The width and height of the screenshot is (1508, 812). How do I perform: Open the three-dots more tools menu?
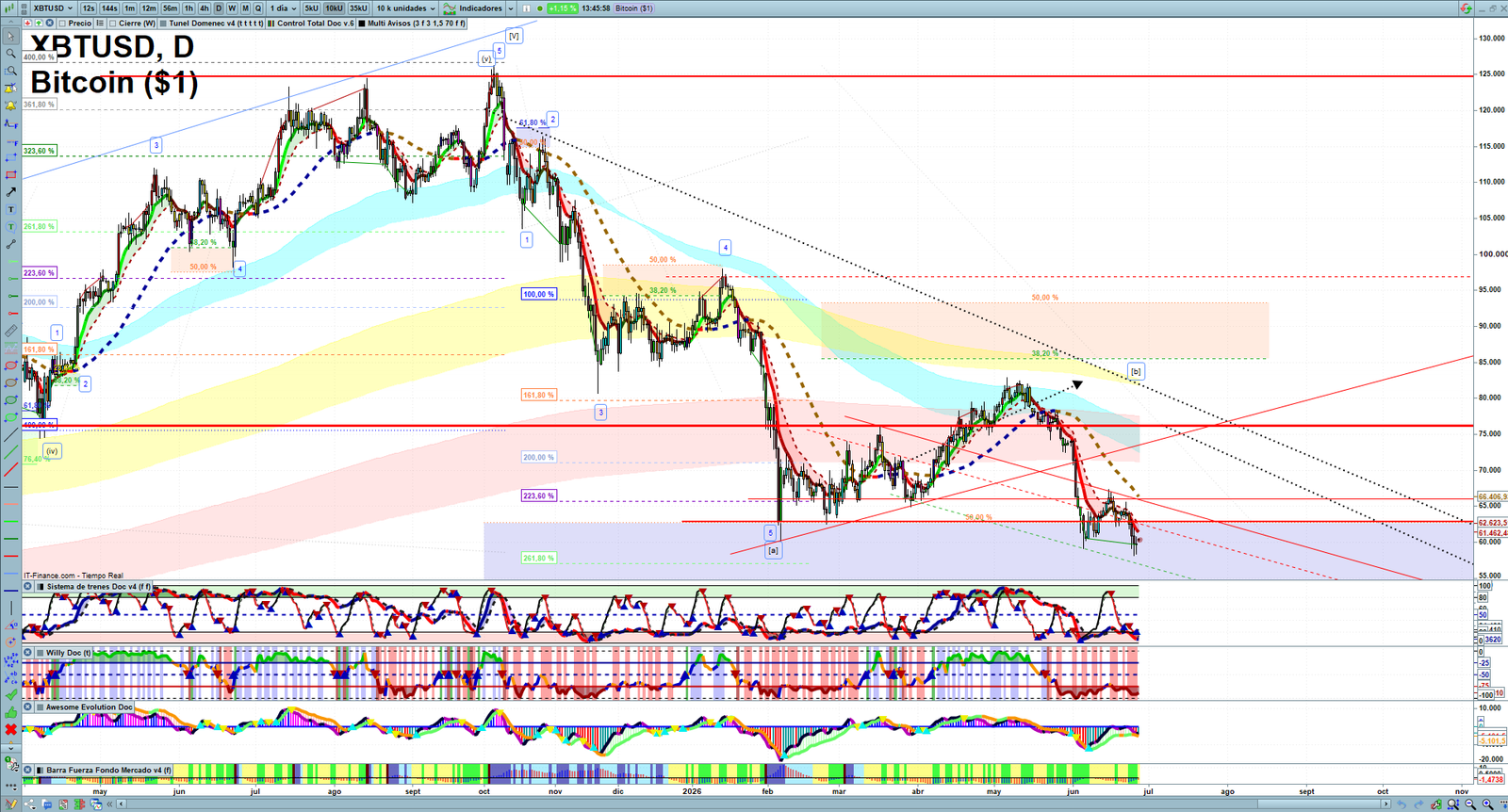pos(10,785)
